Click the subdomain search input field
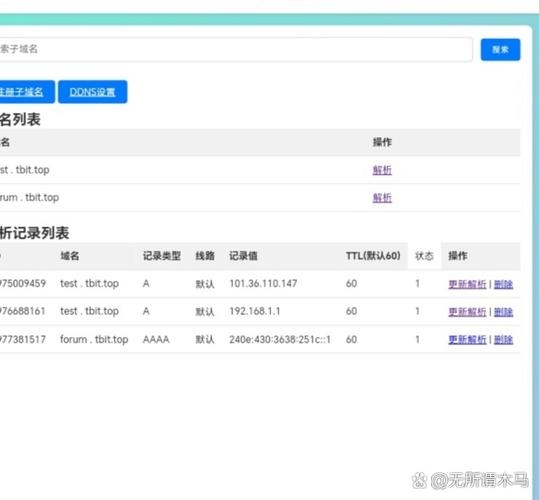This screenshot has width=539, height=500. [x=236, y=49]
